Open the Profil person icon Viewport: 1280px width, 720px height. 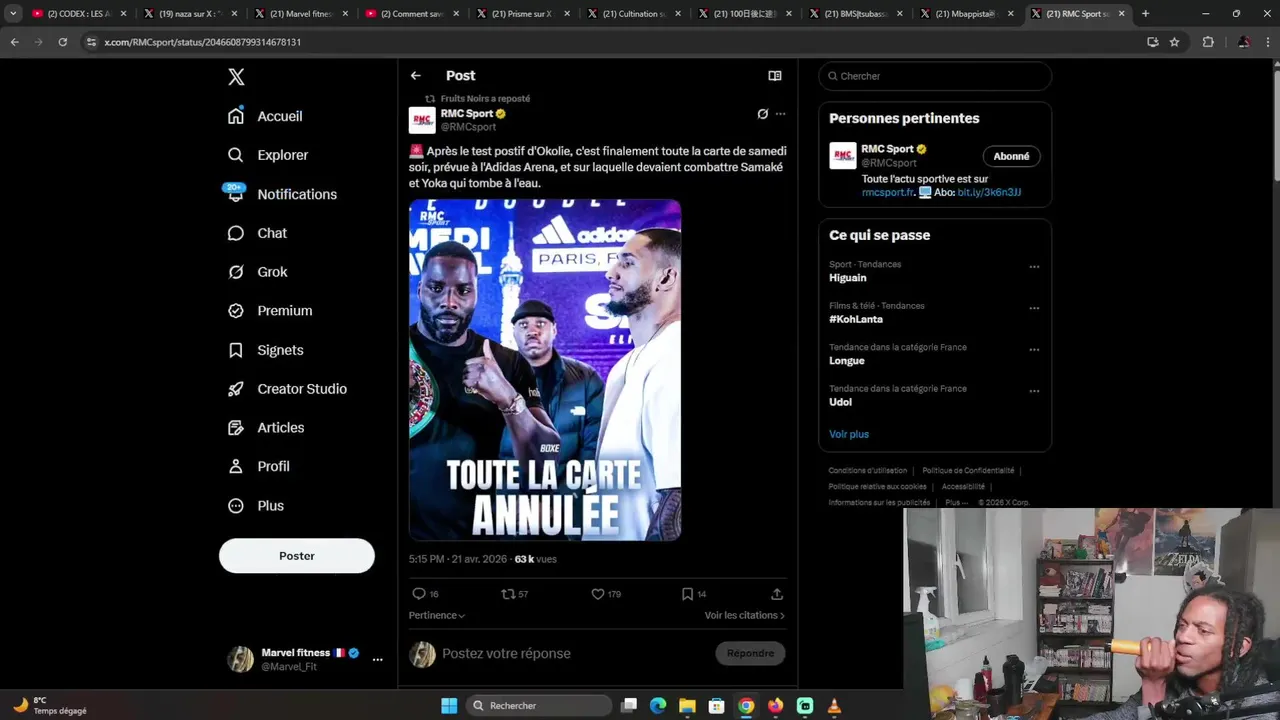236,467
